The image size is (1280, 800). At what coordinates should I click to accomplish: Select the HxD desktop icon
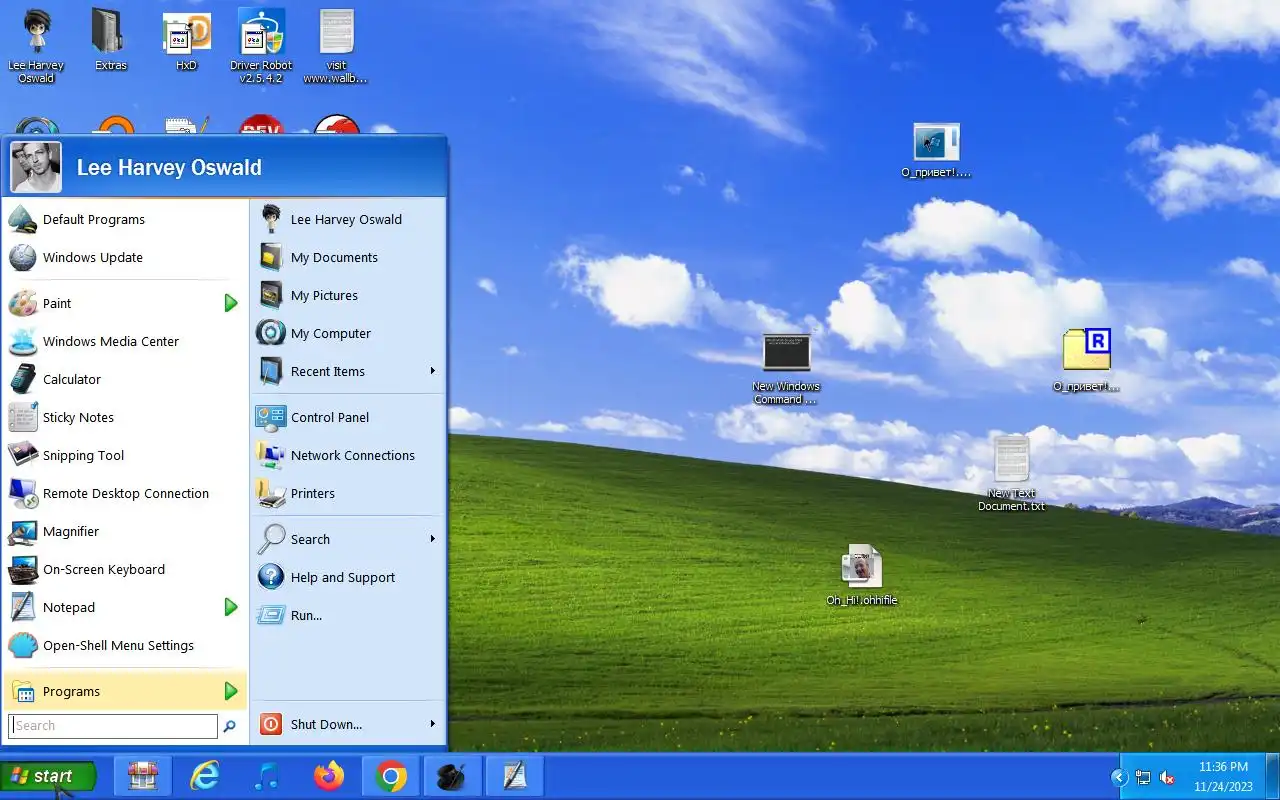(186, 40)
